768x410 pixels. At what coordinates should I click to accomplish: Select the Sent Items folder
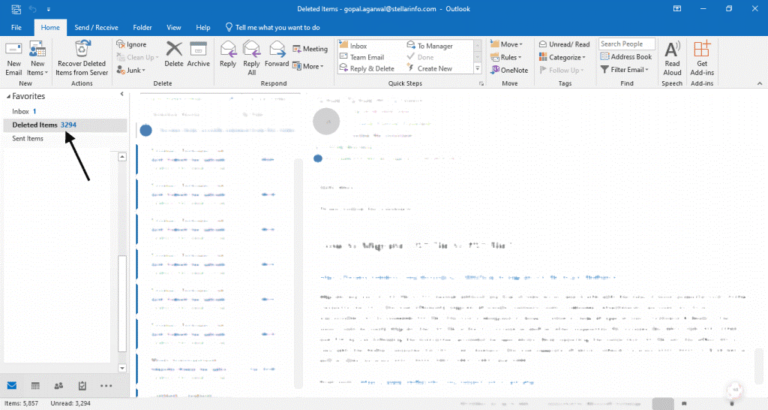click(x=64, y=139)
